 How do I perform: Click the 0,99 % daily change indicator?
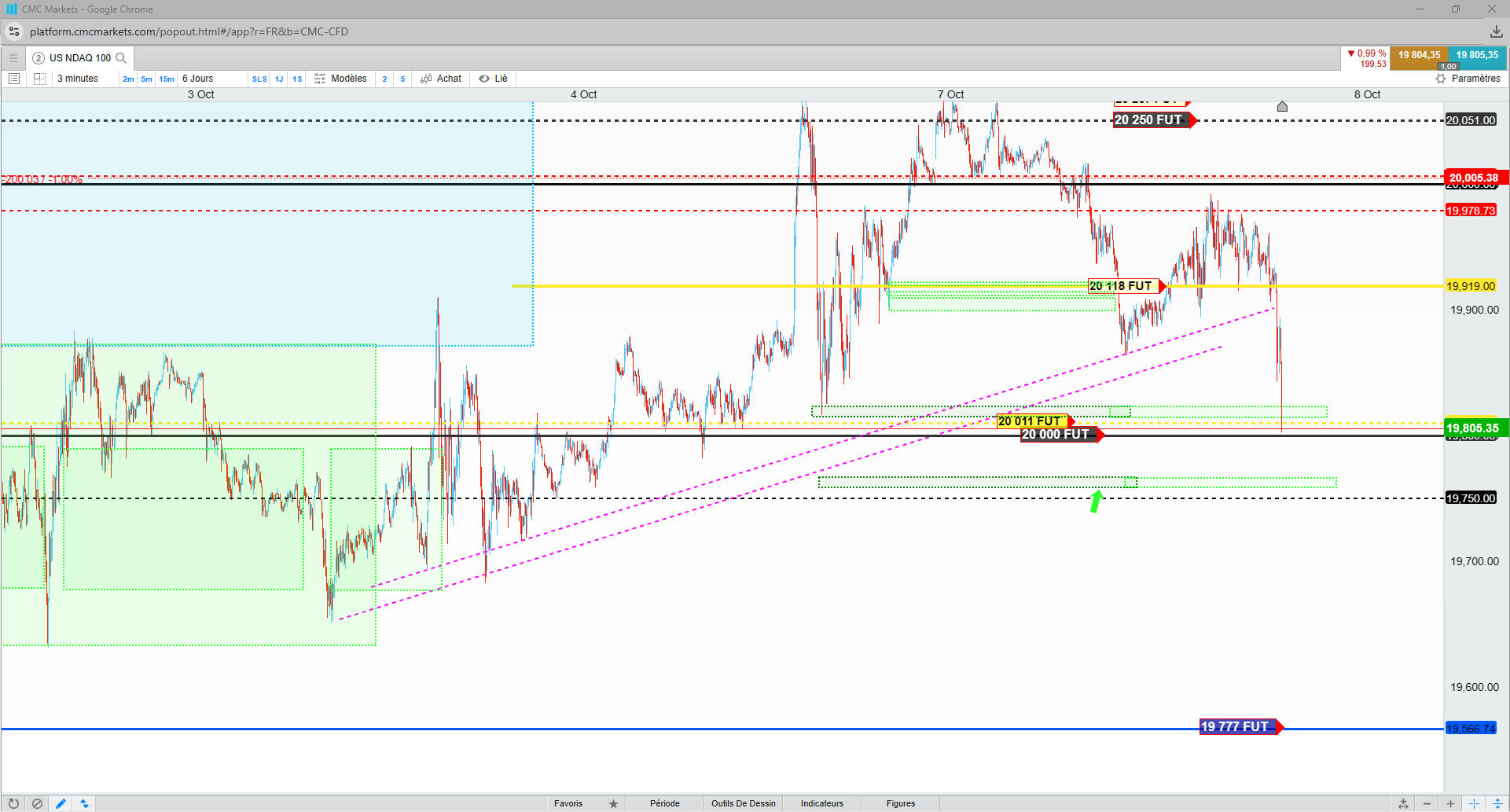click(1367, 53)
